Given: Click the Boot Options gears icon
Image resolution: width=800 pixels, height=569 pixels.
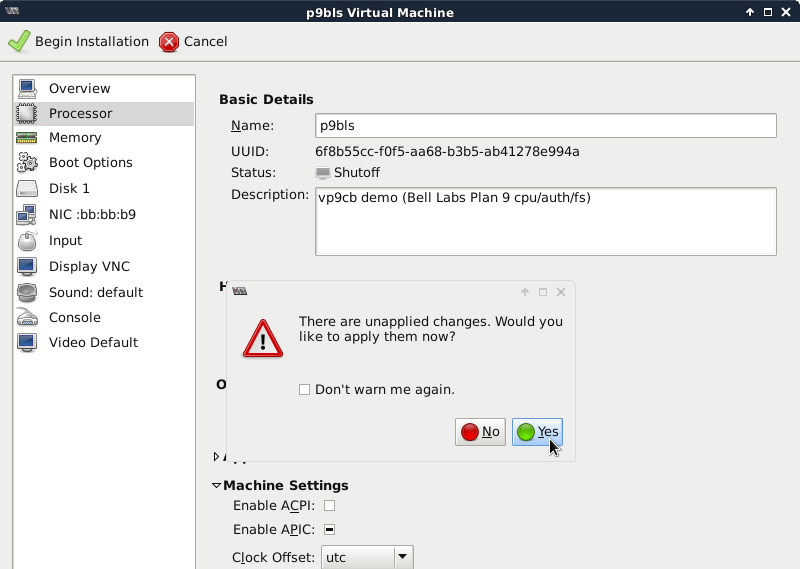Looking at the screenshot, I should [27, 163].
